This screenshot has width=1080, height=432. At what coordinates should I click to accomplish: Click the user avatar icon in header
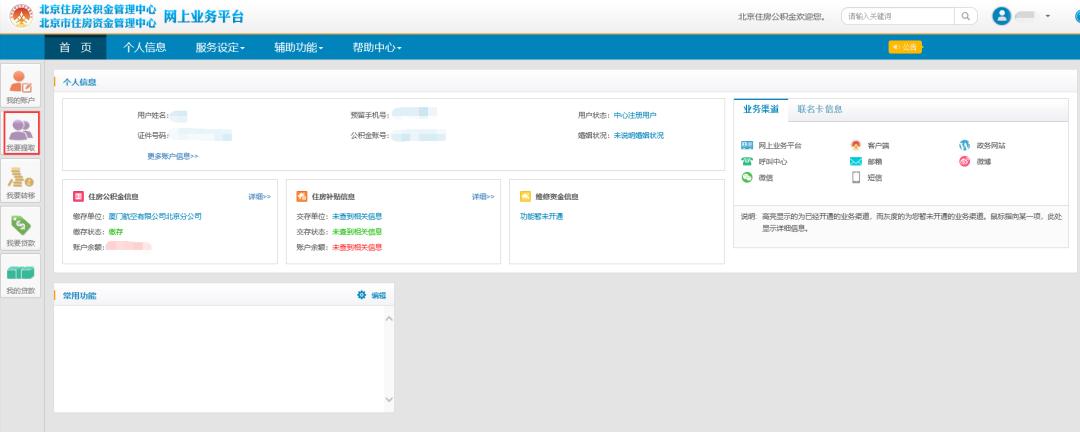point(1001,16)
